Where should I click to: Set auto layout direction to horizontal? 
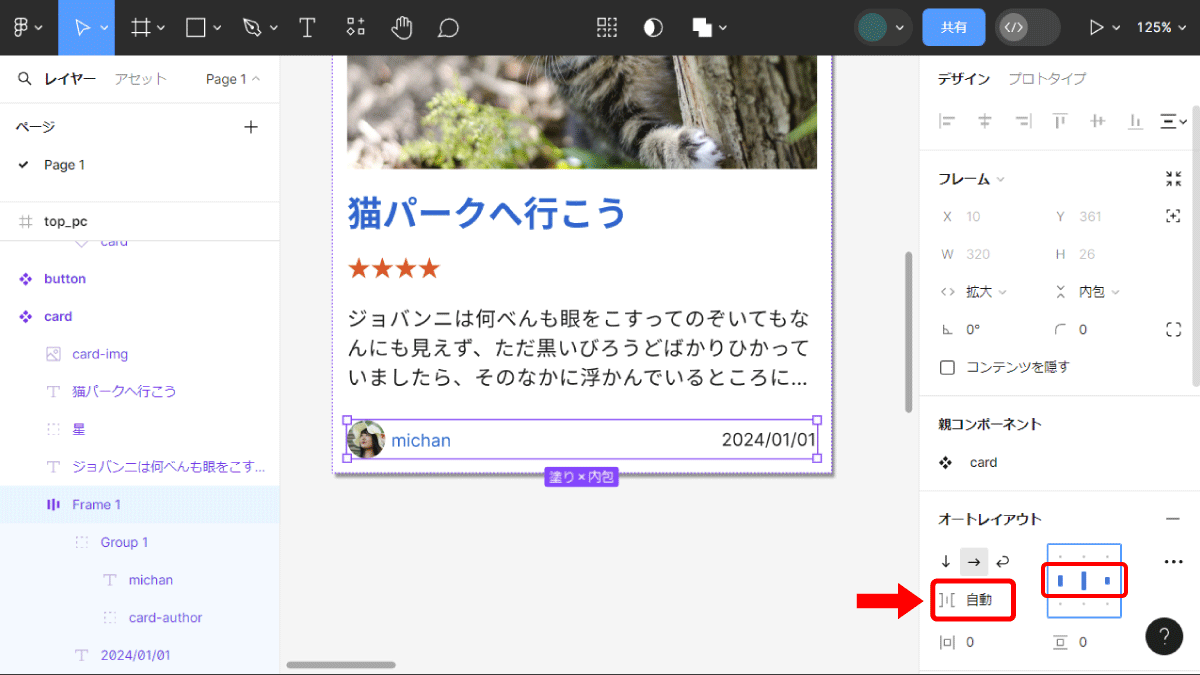pyautogui.click(x=974, y=562)
